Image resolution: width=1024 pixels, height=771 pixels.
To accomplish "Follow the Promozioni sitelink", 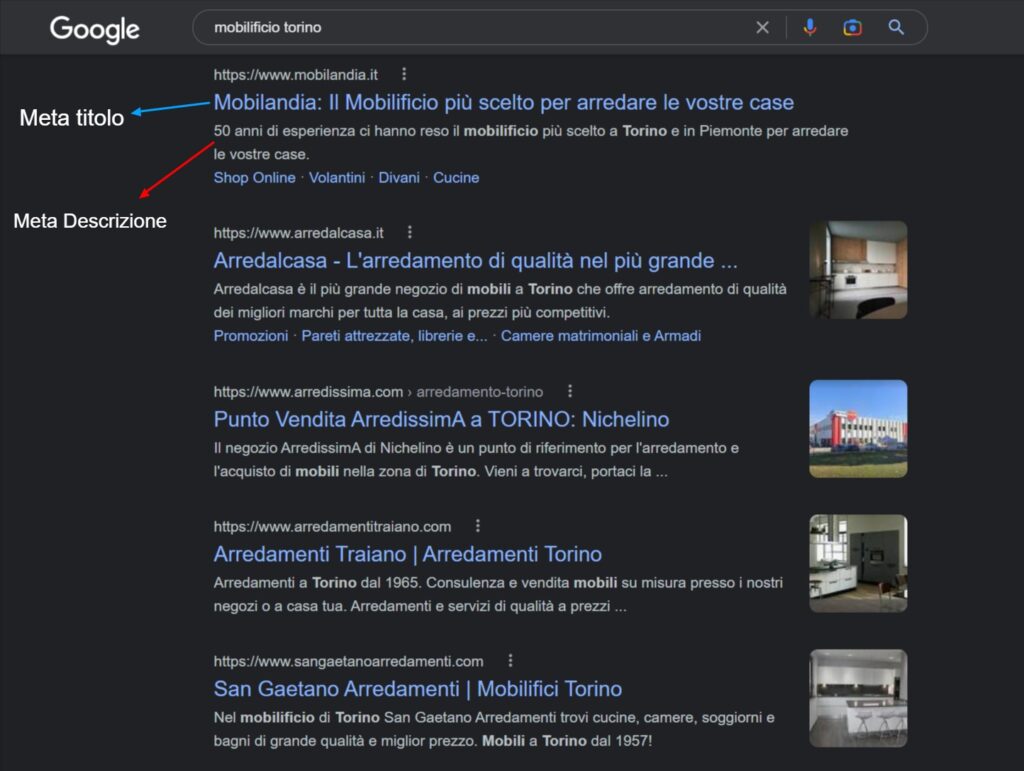I will pos(251,336).
